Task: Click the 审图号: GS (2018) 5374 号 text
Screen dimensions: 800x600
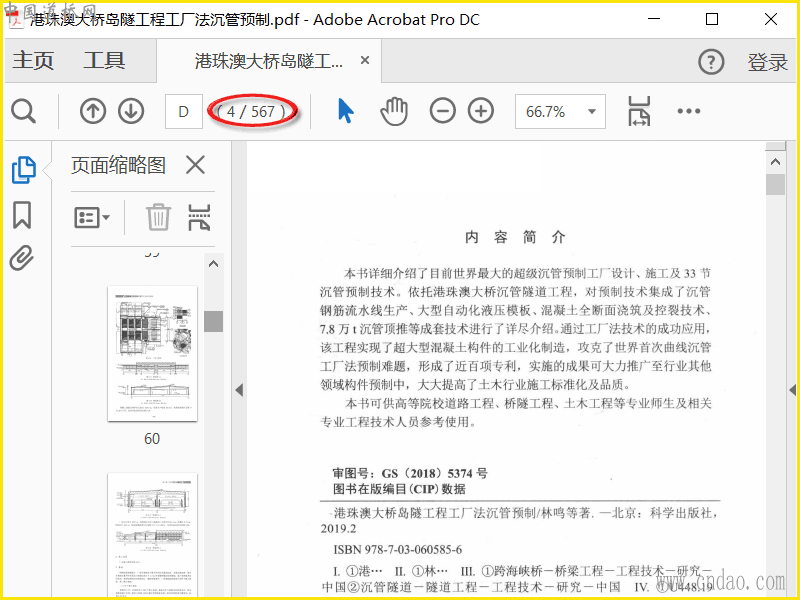Action: point(410,473)
